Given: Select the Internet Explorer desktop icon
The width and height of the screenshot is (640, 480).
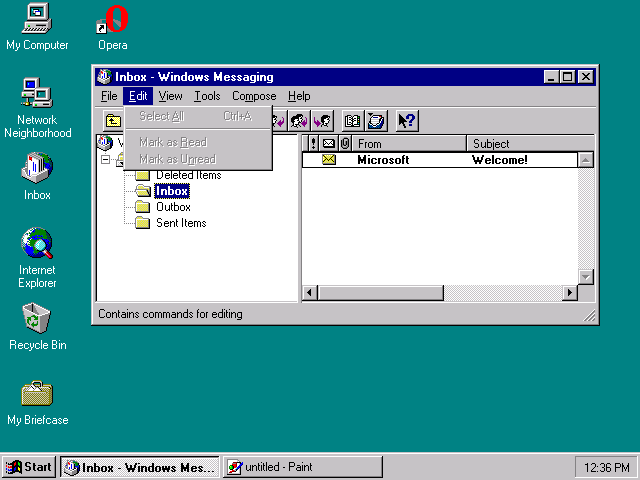Looking at the screenshot, I should point(37,258).
